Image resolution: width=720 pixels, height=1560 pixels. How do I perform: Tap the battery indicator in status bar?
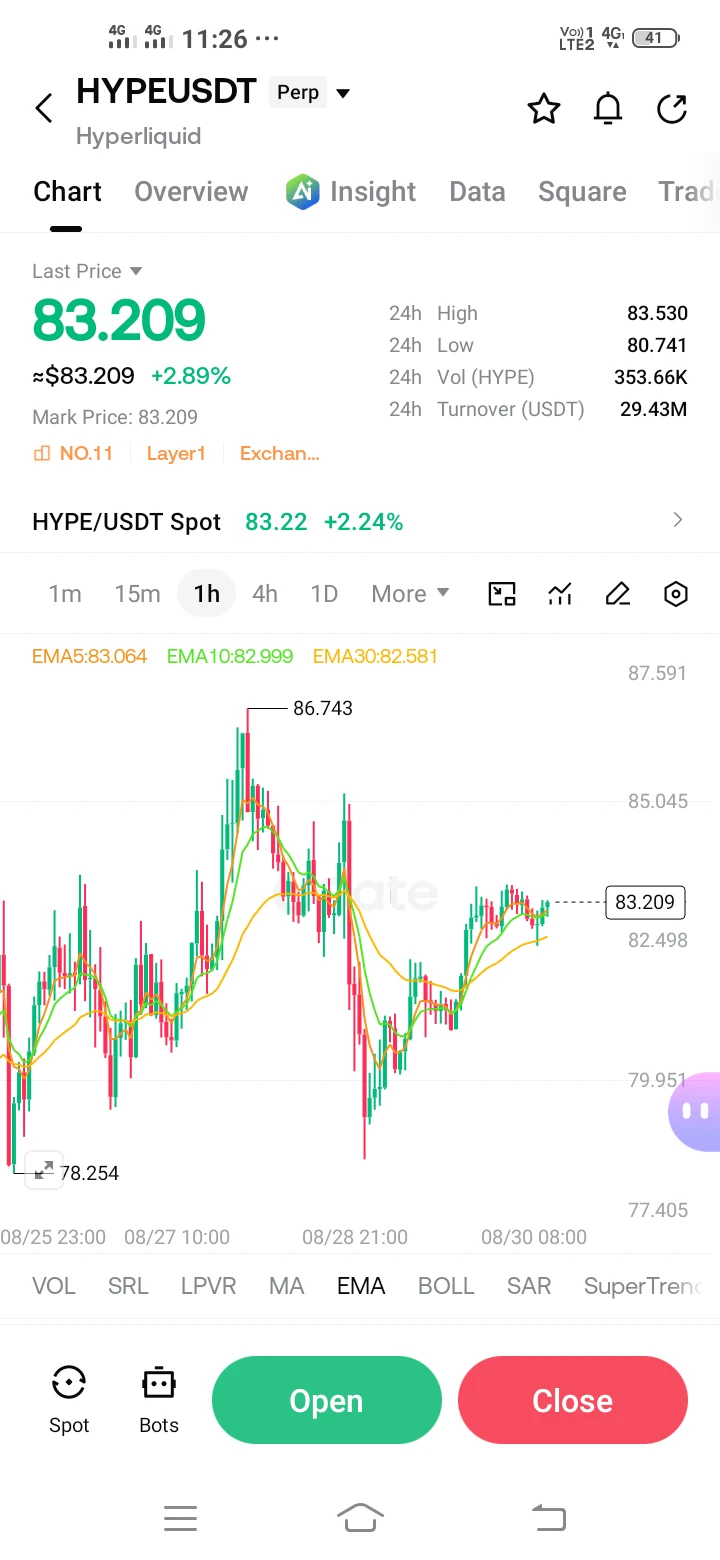(x=656, y=38)
